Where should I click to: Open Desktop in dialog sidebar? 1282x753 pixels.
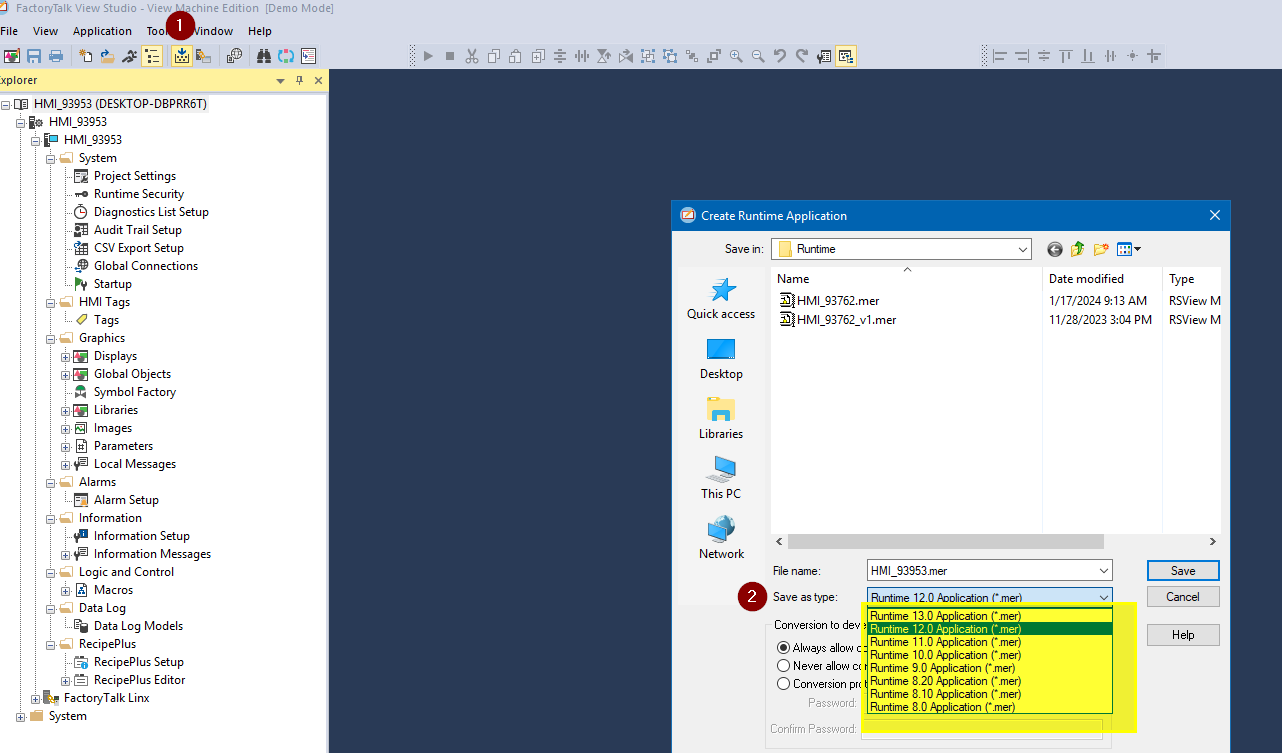coord(721,359)
